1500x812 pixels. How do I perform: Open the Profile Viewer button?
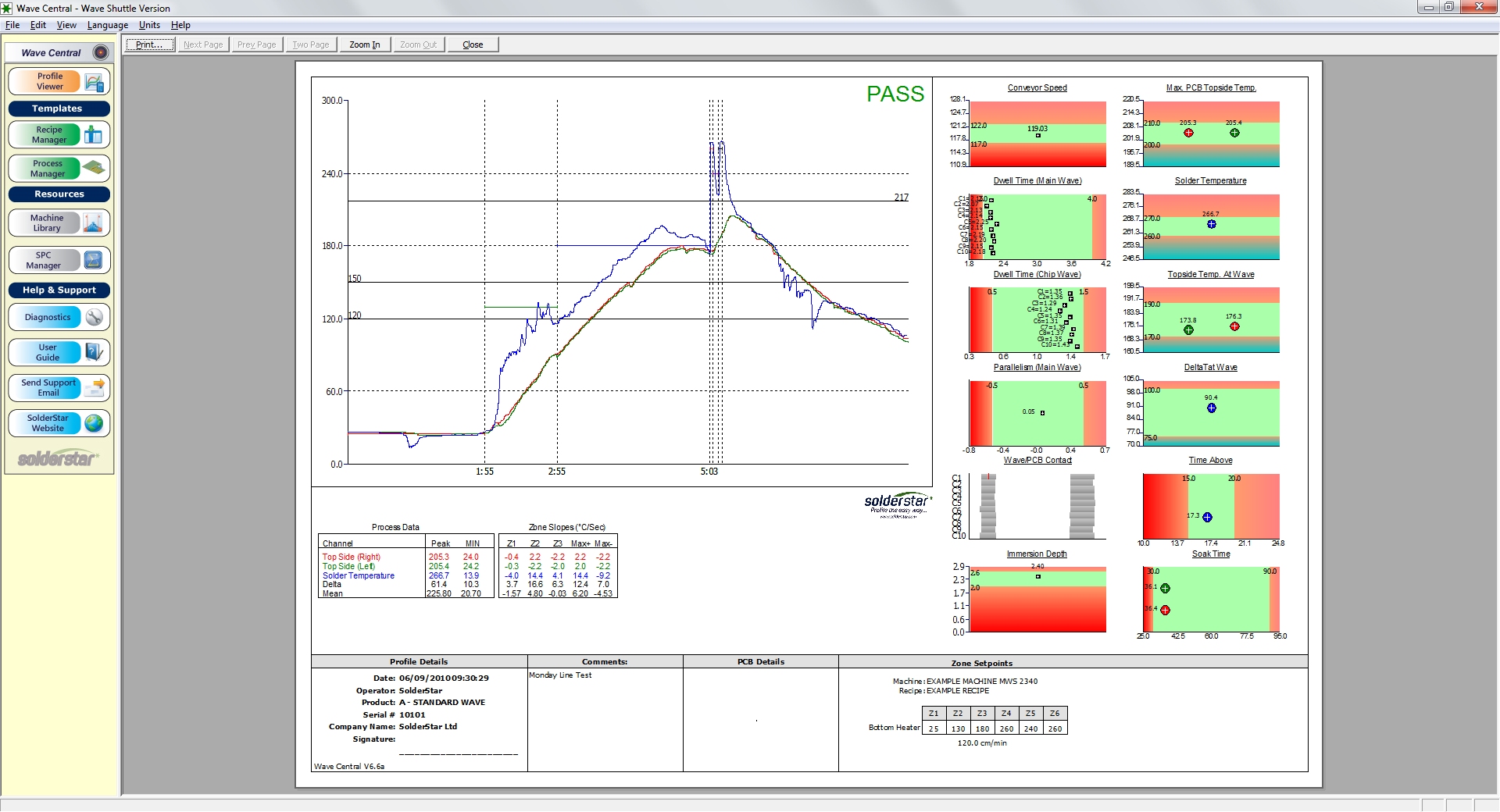(59, 81)
